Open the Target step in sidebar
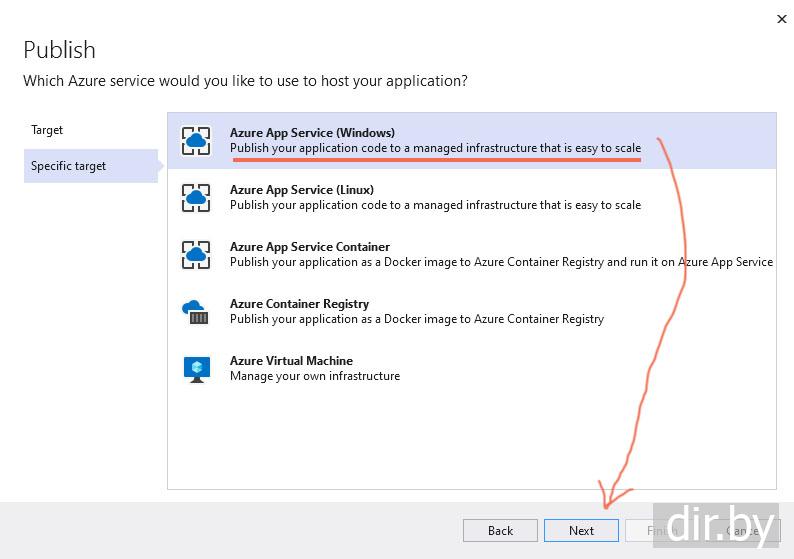794x559 pixels. 47,130
